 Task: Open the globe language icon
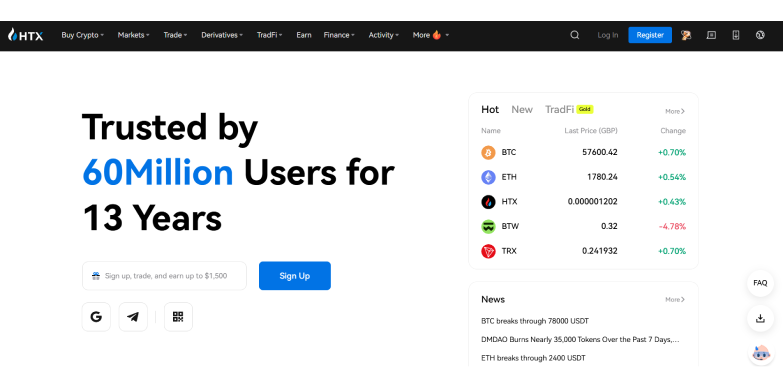tap(760, 35)
